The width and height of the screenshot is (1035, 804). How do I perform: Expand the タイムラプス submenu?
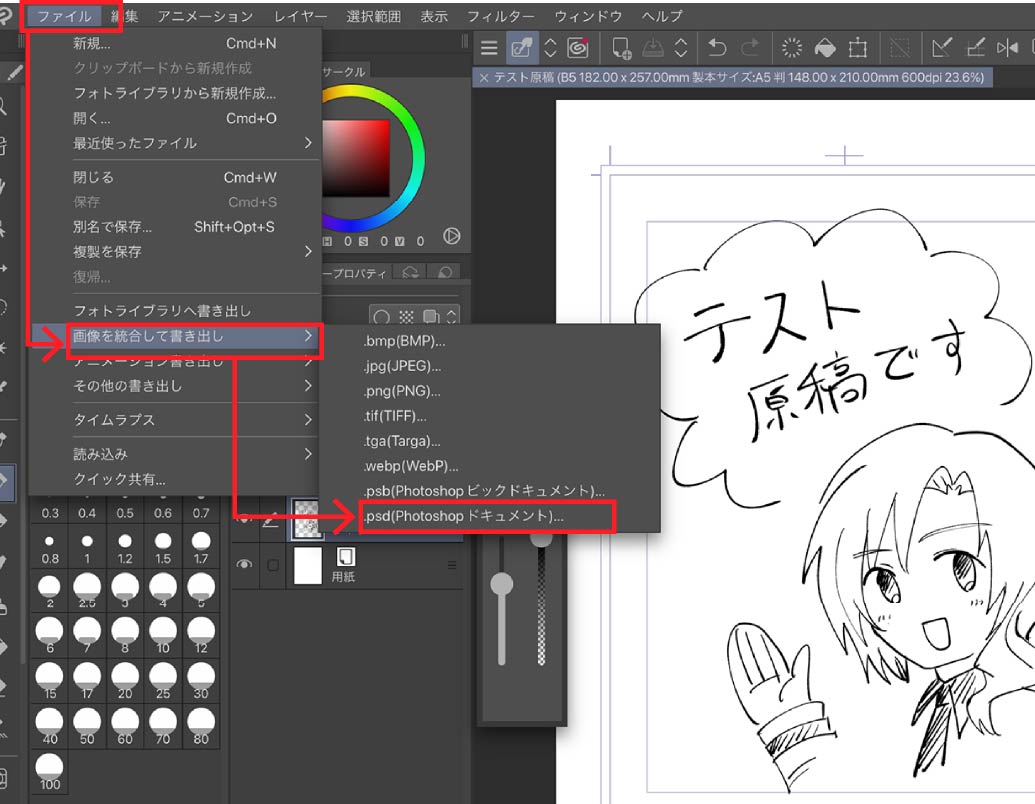point(190,419)
